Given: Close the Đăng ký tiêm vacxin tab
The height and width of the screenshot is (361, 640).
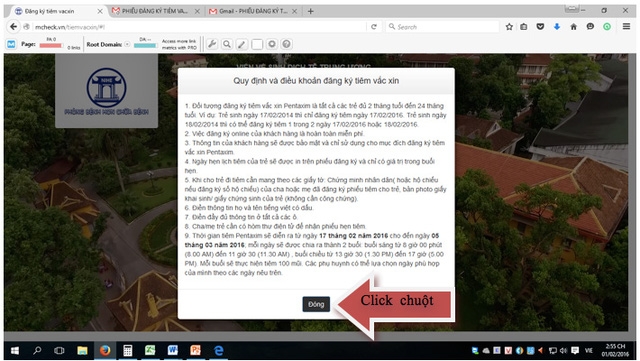Looking at the screenshot, I should point(100,11).
